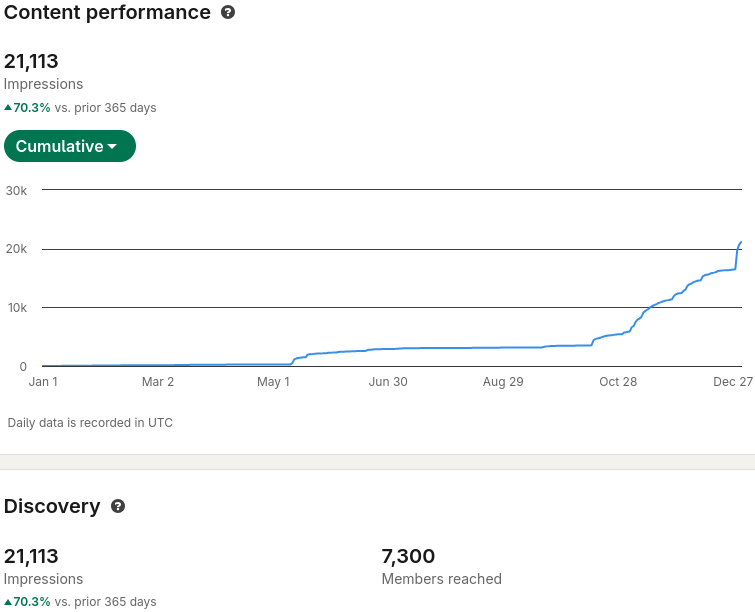Viewport: 755px width, 612px height.
Task: Click 21,113 impressions number in Discovery section
Action: pos(31,556)
